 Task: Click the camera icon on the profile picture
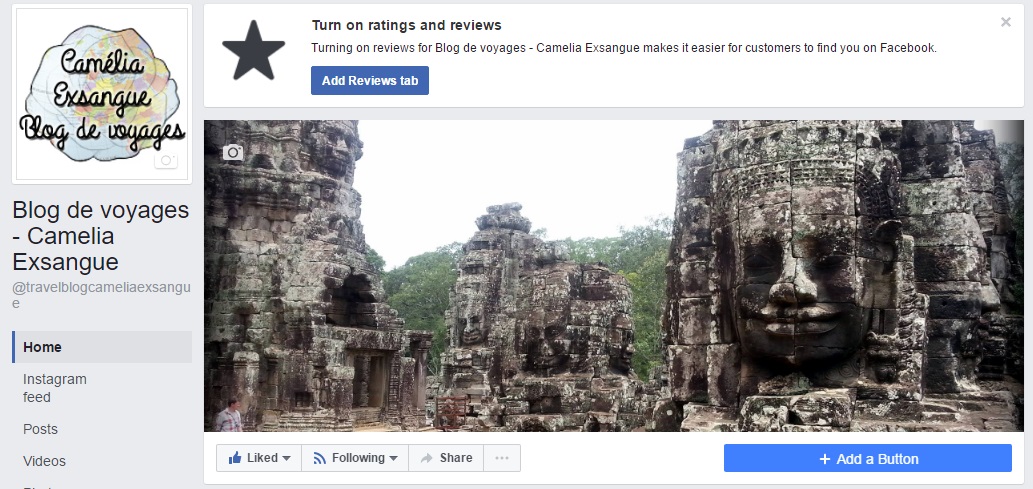pyautogui.click(x=166, y=161)
